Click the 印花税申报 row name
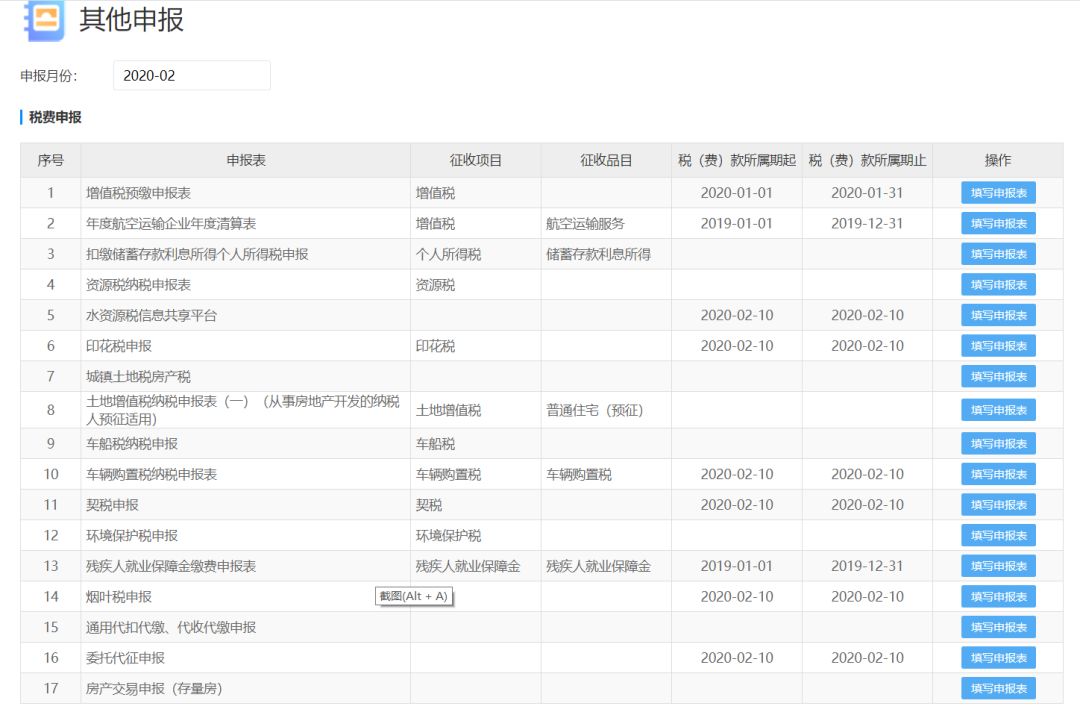The image size is (1080, 718). 118,346
